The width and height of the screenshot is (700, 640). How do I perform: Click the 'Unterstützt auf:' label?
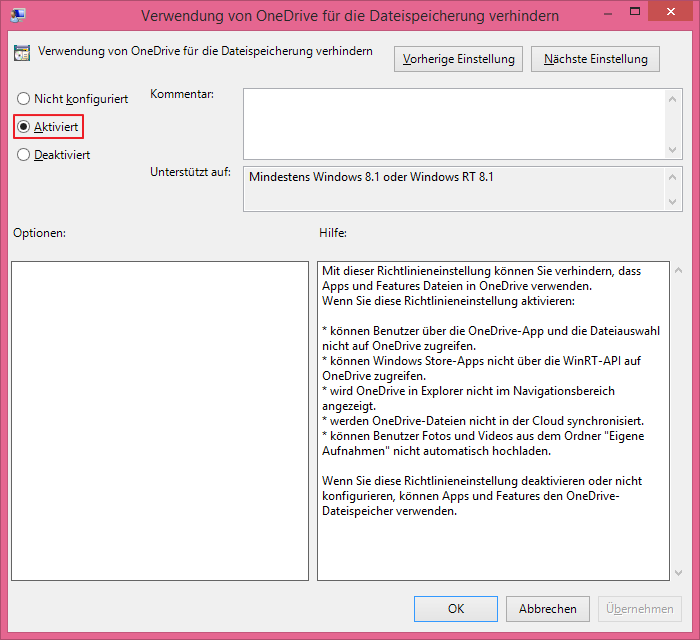tap(190, 172)
